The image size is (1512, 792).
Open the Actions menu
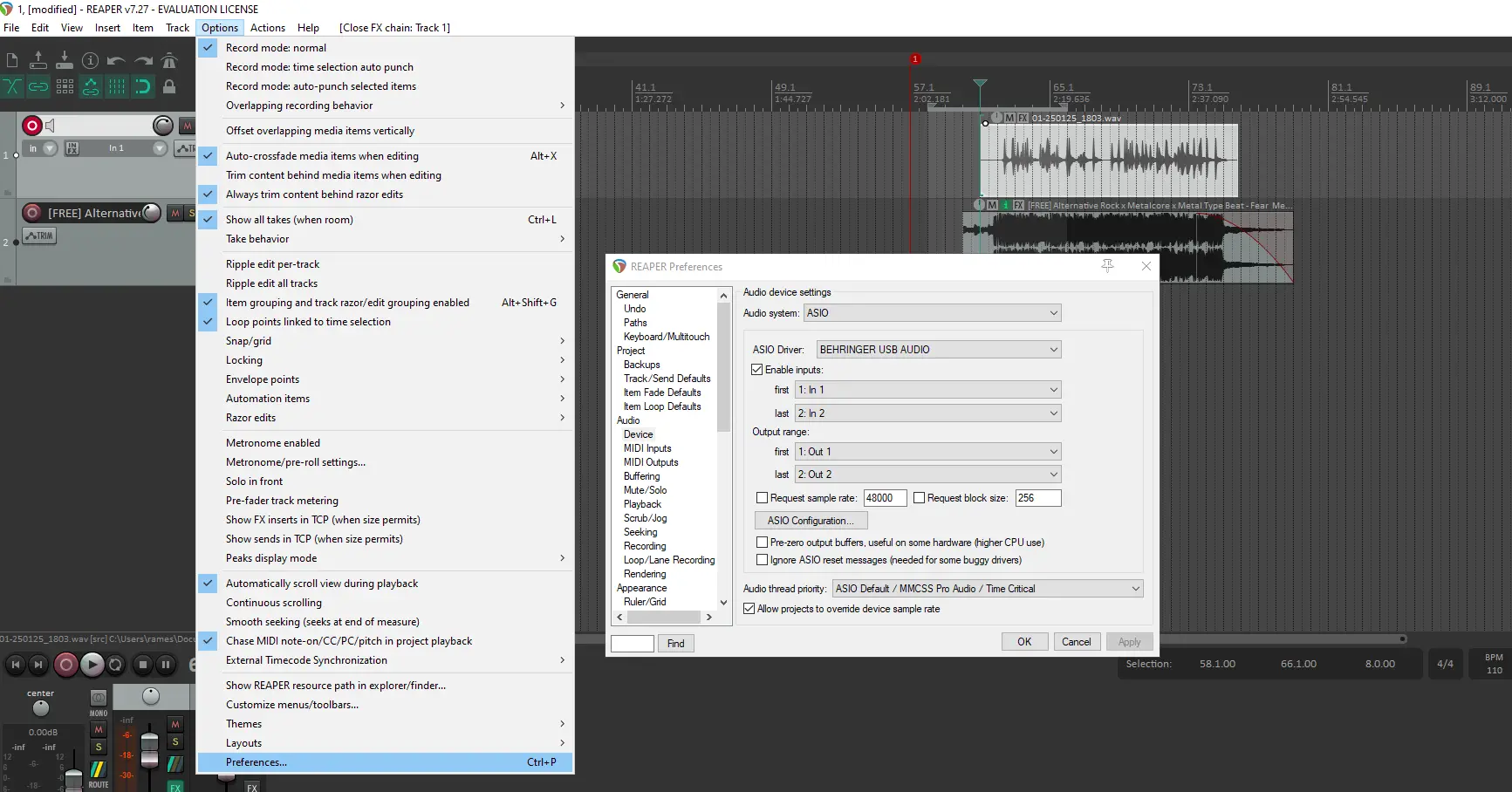pos(268,28)
